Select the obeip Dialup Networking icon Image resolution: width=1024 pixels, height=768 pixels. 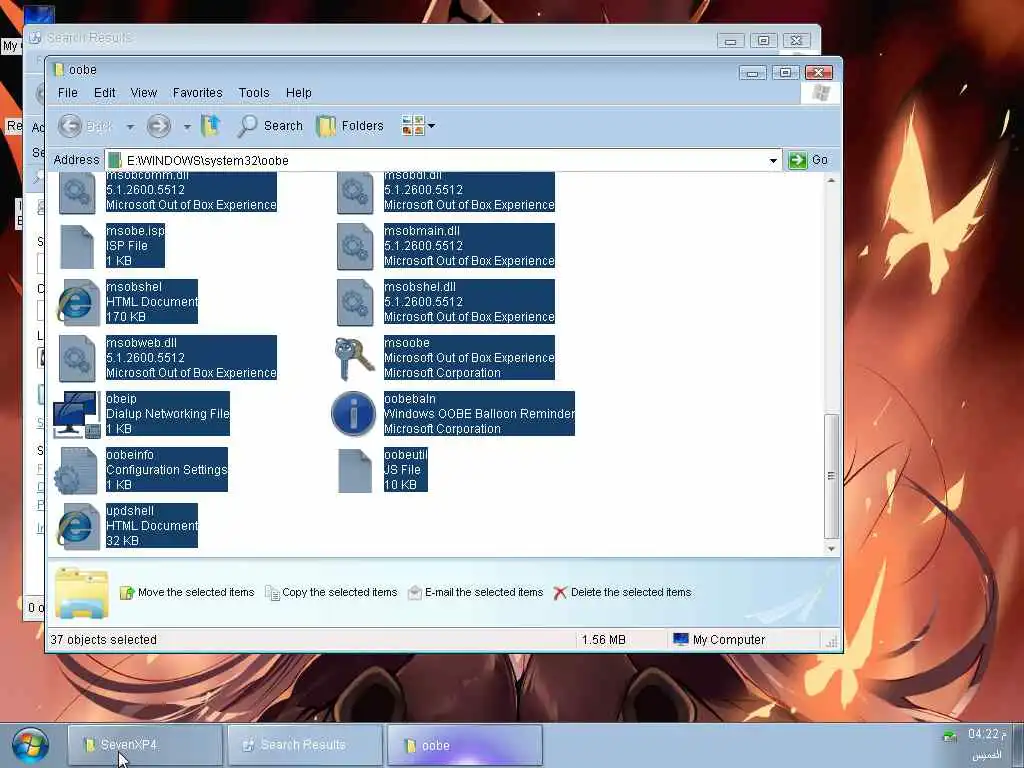[x=77, y=415]
